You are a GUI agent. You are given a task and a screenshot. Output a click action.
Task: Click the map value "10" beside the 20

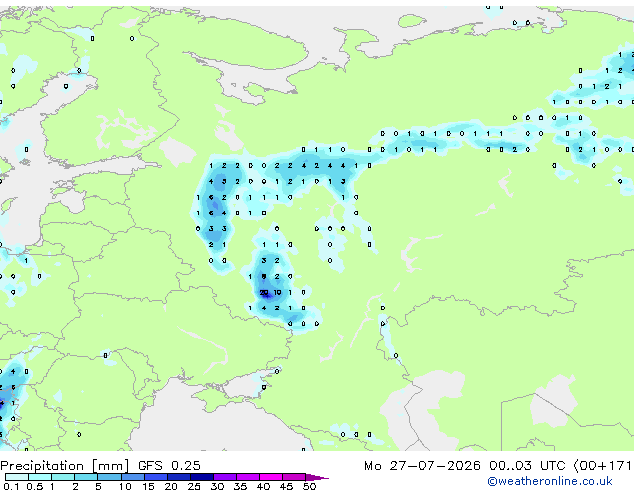point(277,292)
